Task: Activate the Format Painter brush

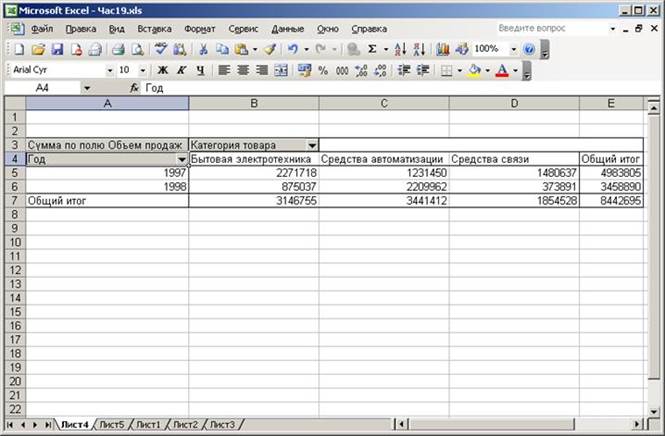Action: point(270,49)
